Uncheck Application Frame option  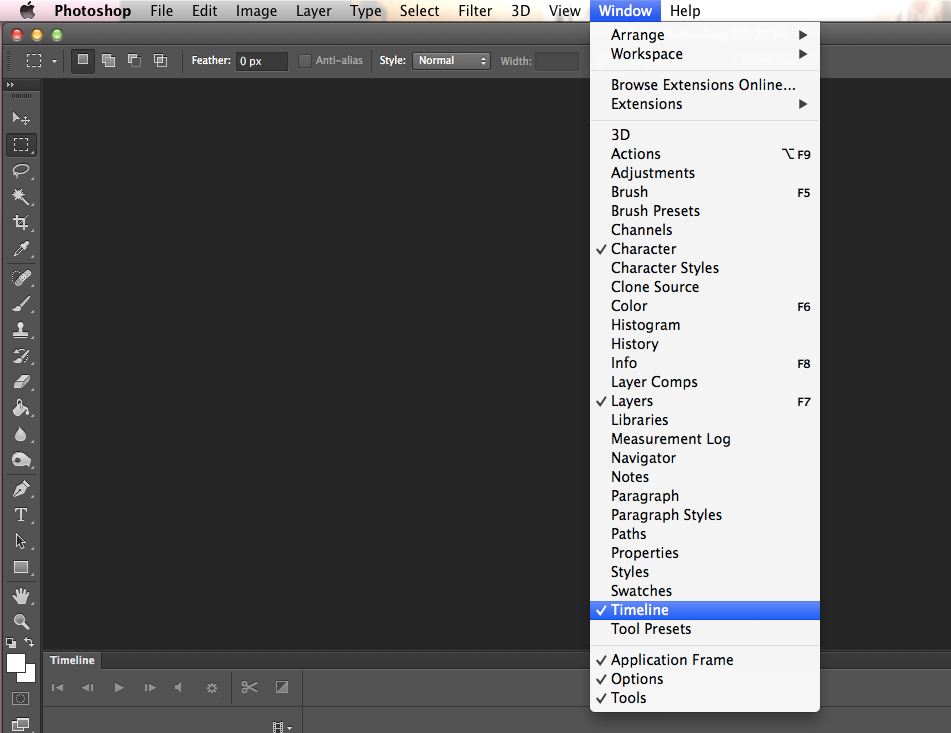[x=705, y=660]
